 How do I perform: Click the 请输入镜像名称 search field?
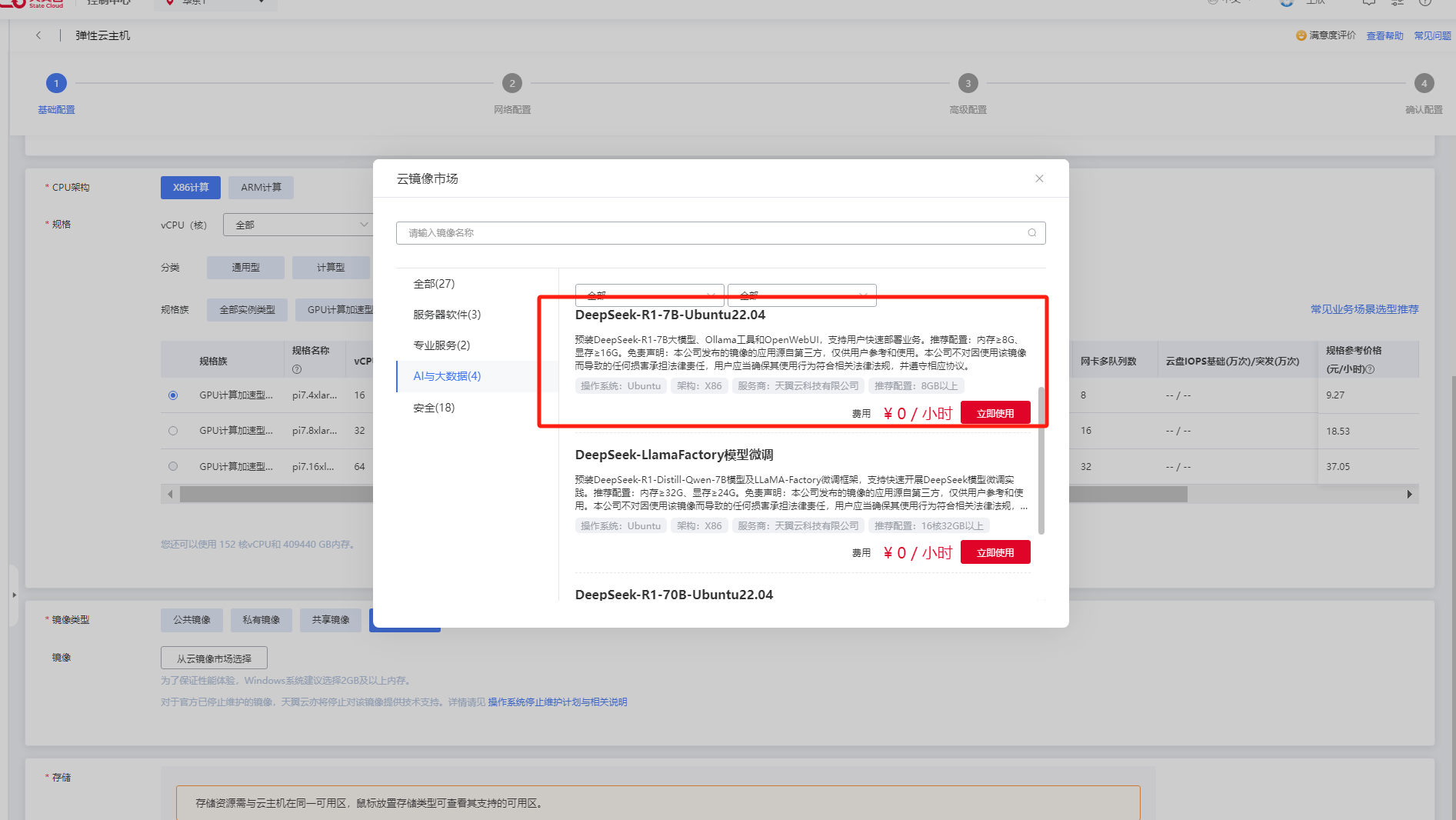[x=721, y=233]
